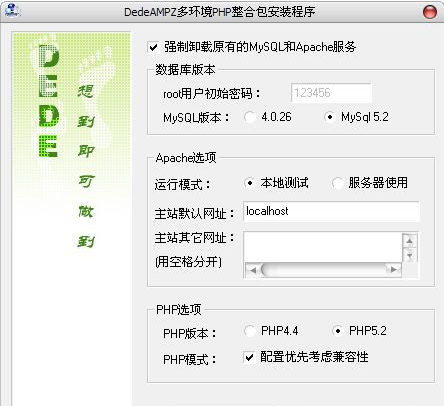Click the text area scroll down arrow

[410, 255]
